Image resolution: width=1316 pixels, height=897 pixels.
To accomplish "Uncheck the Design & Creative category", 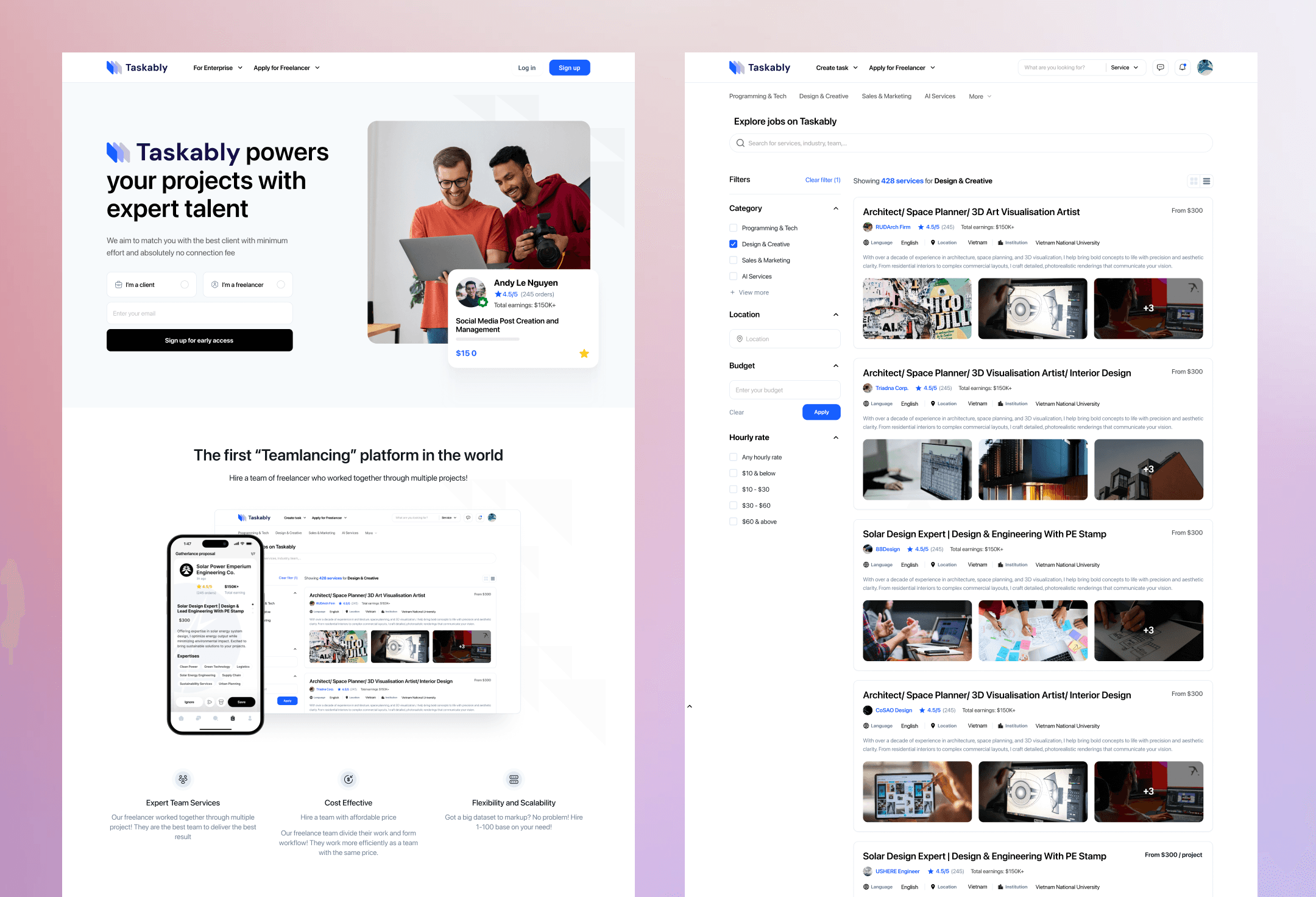I will pos(734,244).
